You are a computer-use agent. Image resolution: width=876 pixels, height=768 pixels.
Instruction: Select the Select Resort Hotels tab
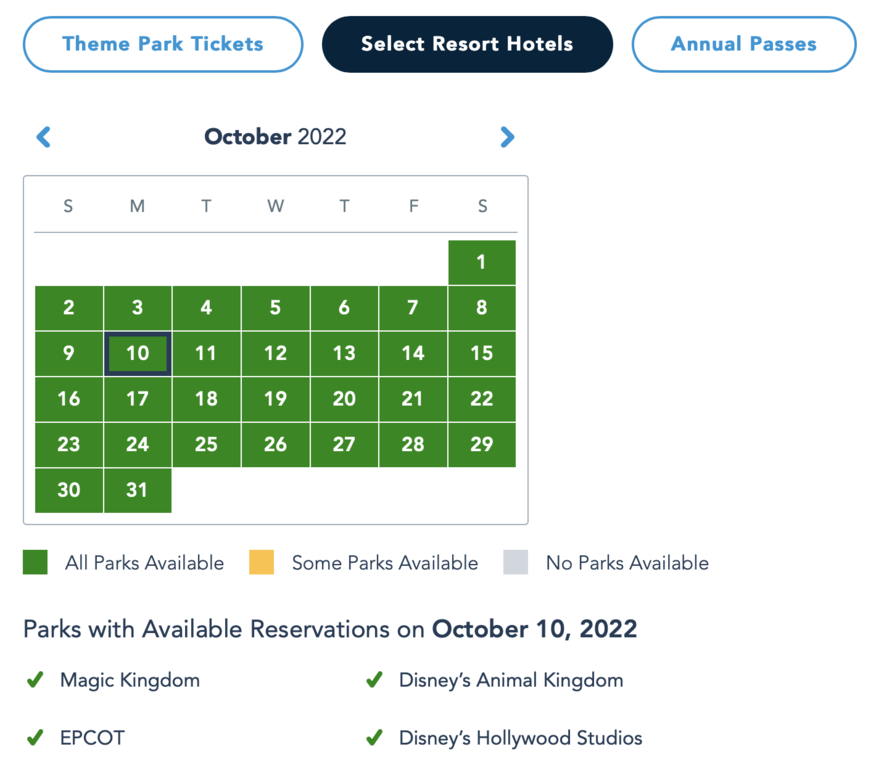coord(467,44)
